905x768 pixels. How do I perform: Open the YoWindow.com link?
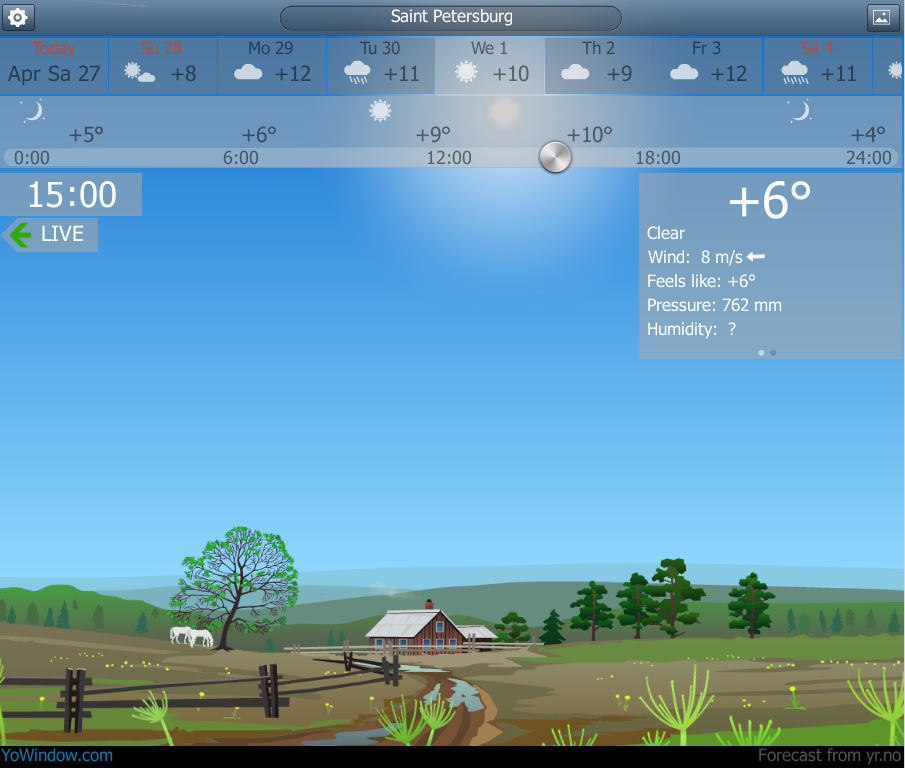coord(57,756)
